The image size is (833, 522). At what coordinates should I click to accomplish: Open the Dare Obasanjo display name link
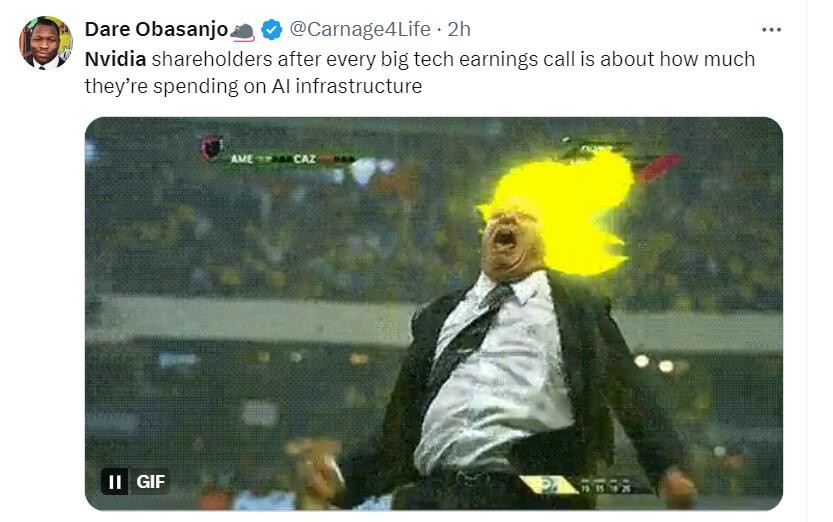[156, 29]
